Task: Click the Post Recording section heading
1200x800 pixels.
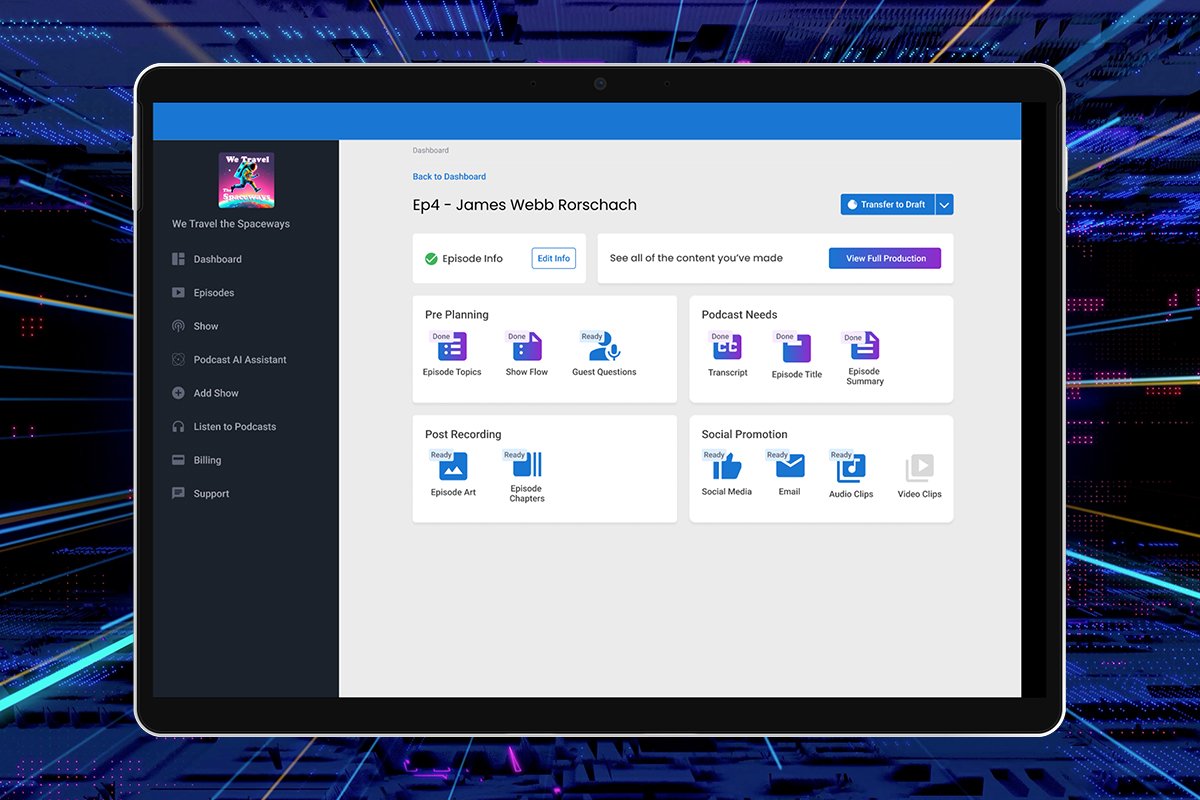Action: (463, 435)
